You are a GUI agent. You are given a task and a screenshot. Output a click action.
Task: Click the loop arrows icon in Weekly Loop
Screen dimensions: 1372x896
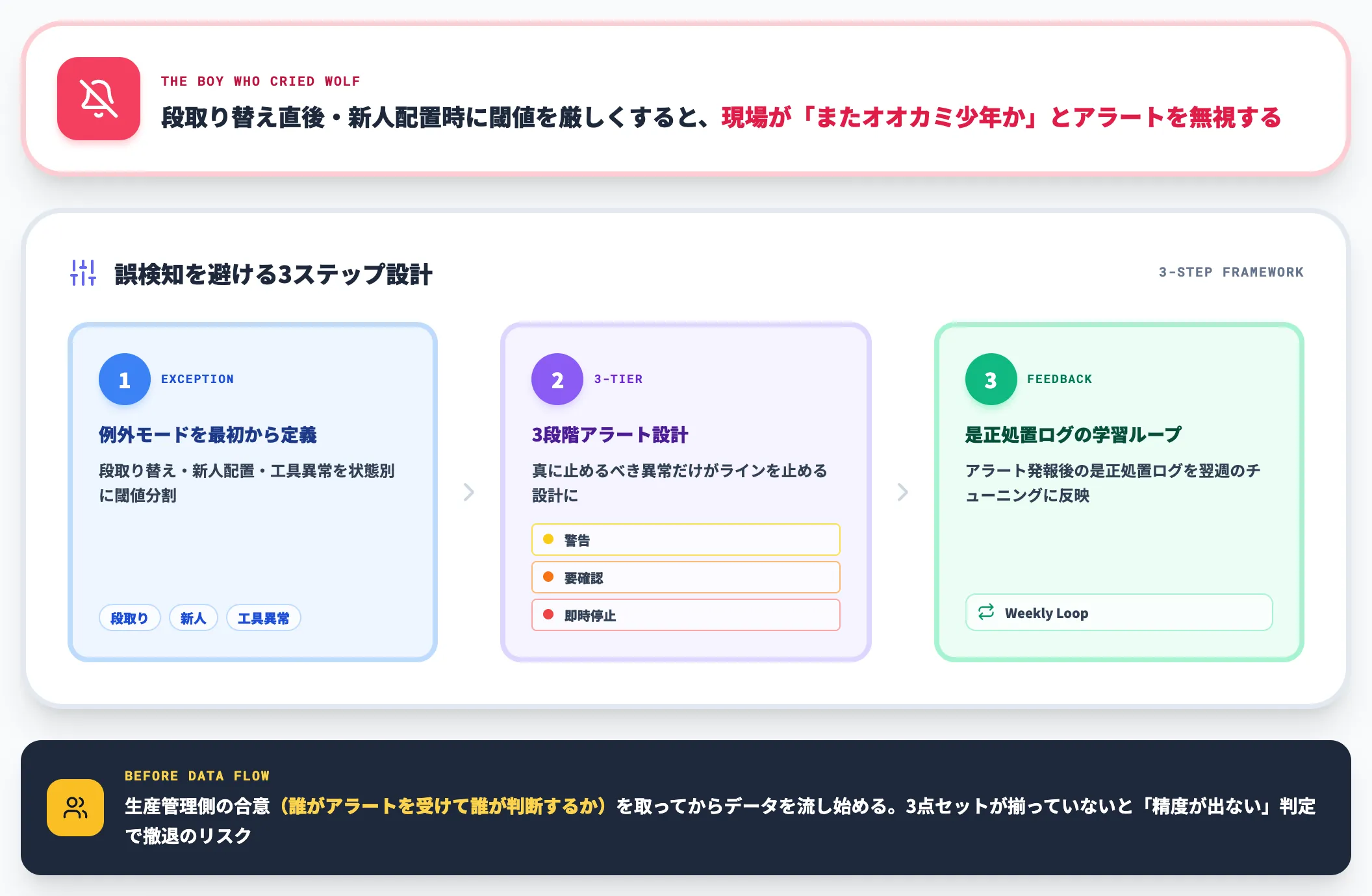[x=986, y=612]
